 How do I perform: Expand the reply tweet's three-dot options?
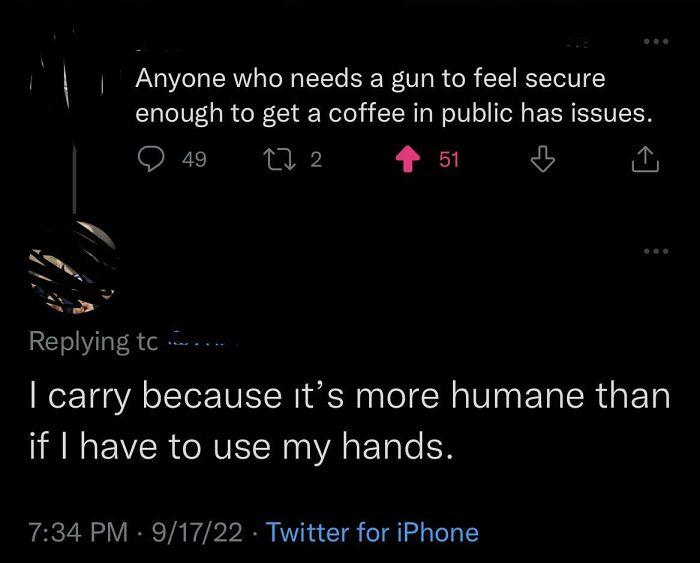(654, 251)
